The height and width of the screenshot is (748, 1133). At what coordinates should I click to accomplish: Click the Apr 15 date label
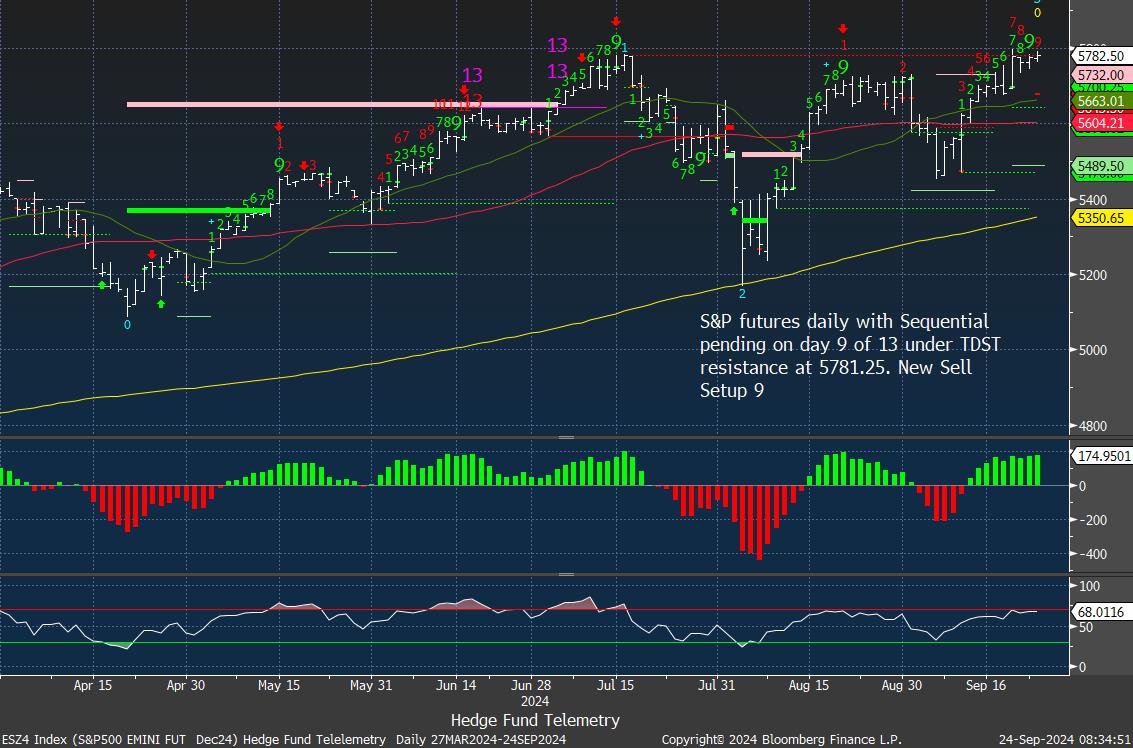tap(92, 686)
